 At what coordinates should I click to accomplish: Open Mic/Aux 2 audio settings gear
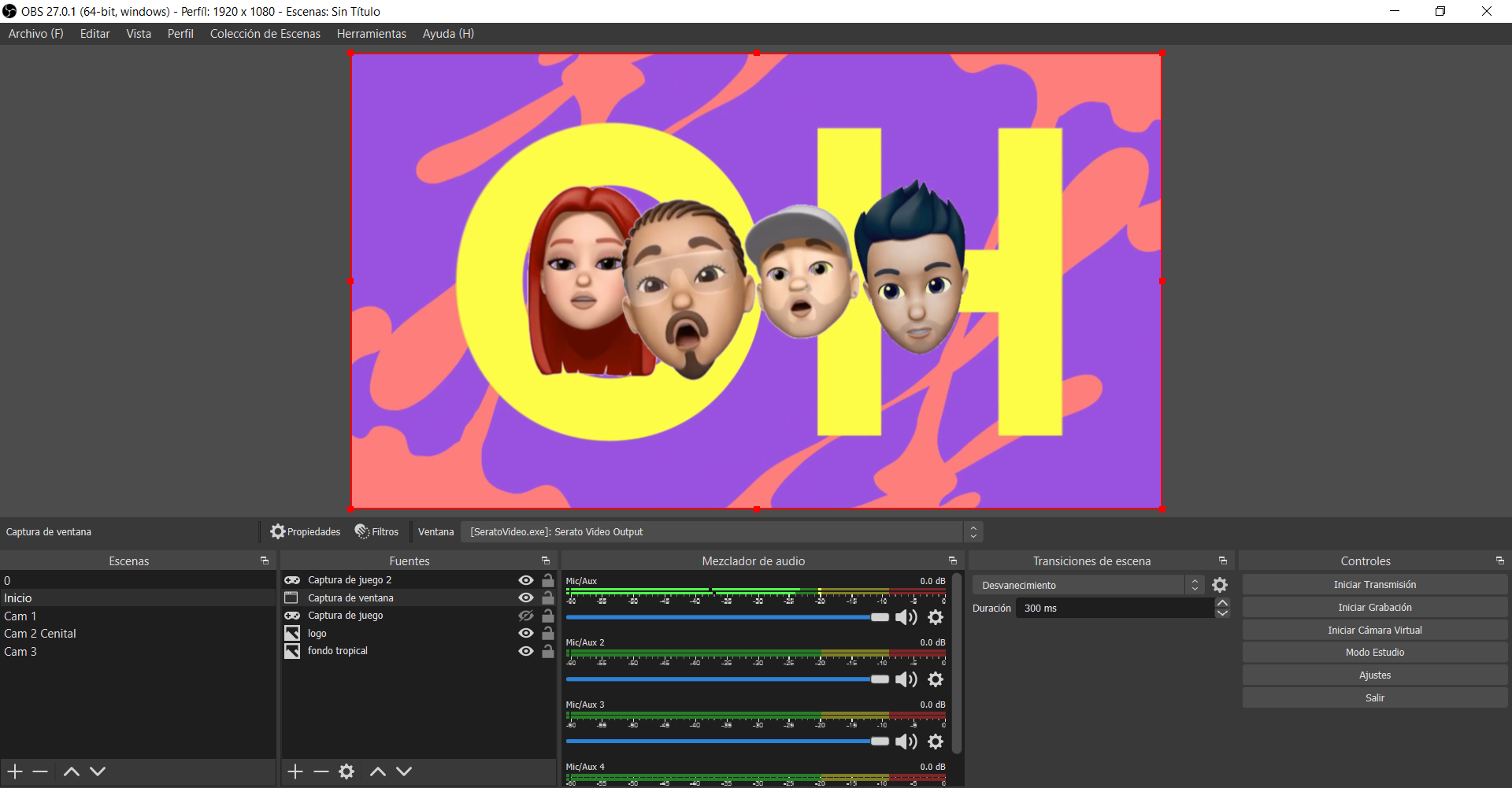click(936, 679)
